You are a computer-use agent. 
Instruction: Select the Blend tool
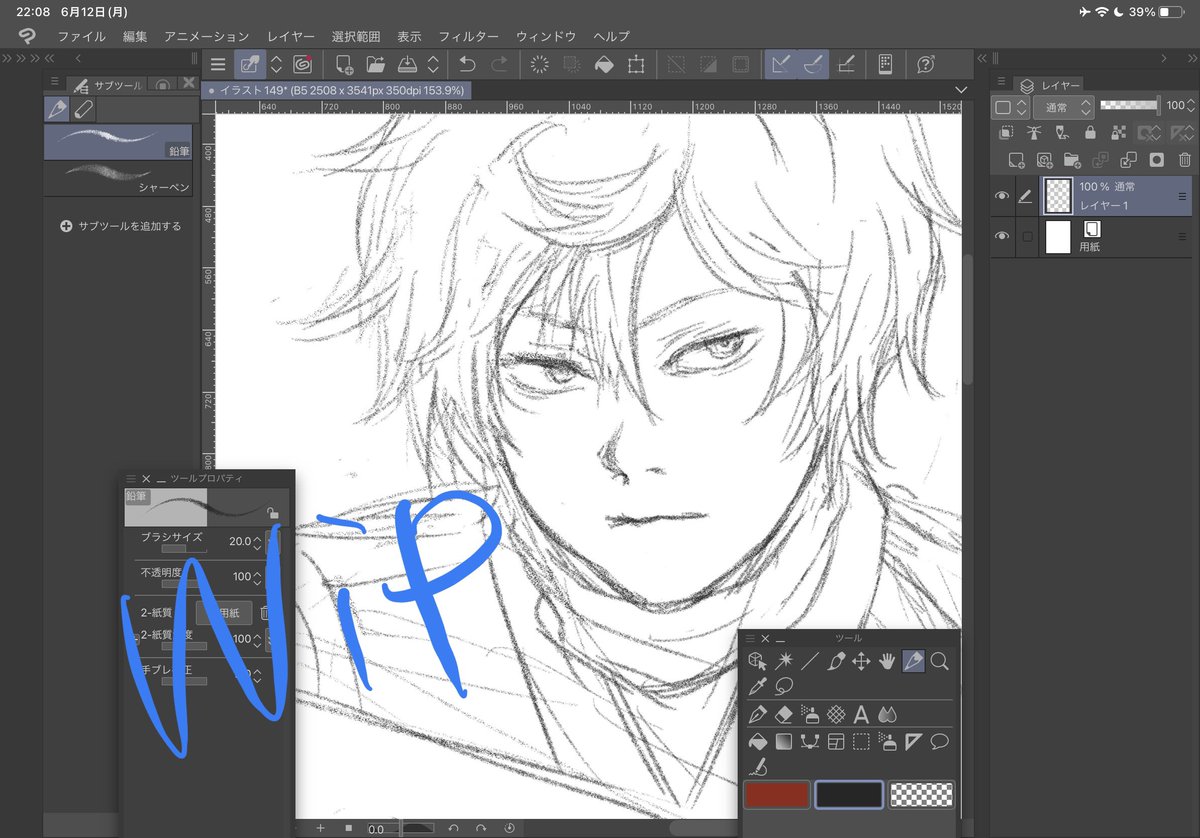887,714
